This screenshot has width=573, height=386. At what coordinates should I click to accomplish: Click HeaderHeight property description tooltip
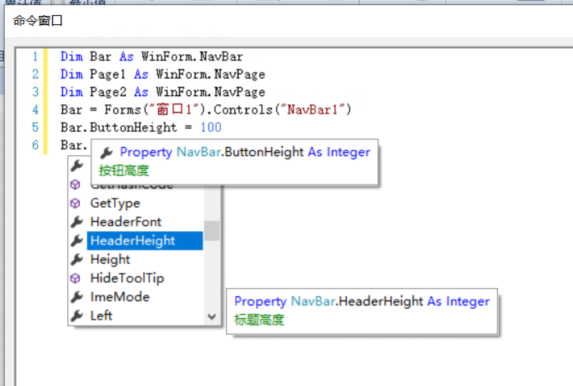pos(362,311)
